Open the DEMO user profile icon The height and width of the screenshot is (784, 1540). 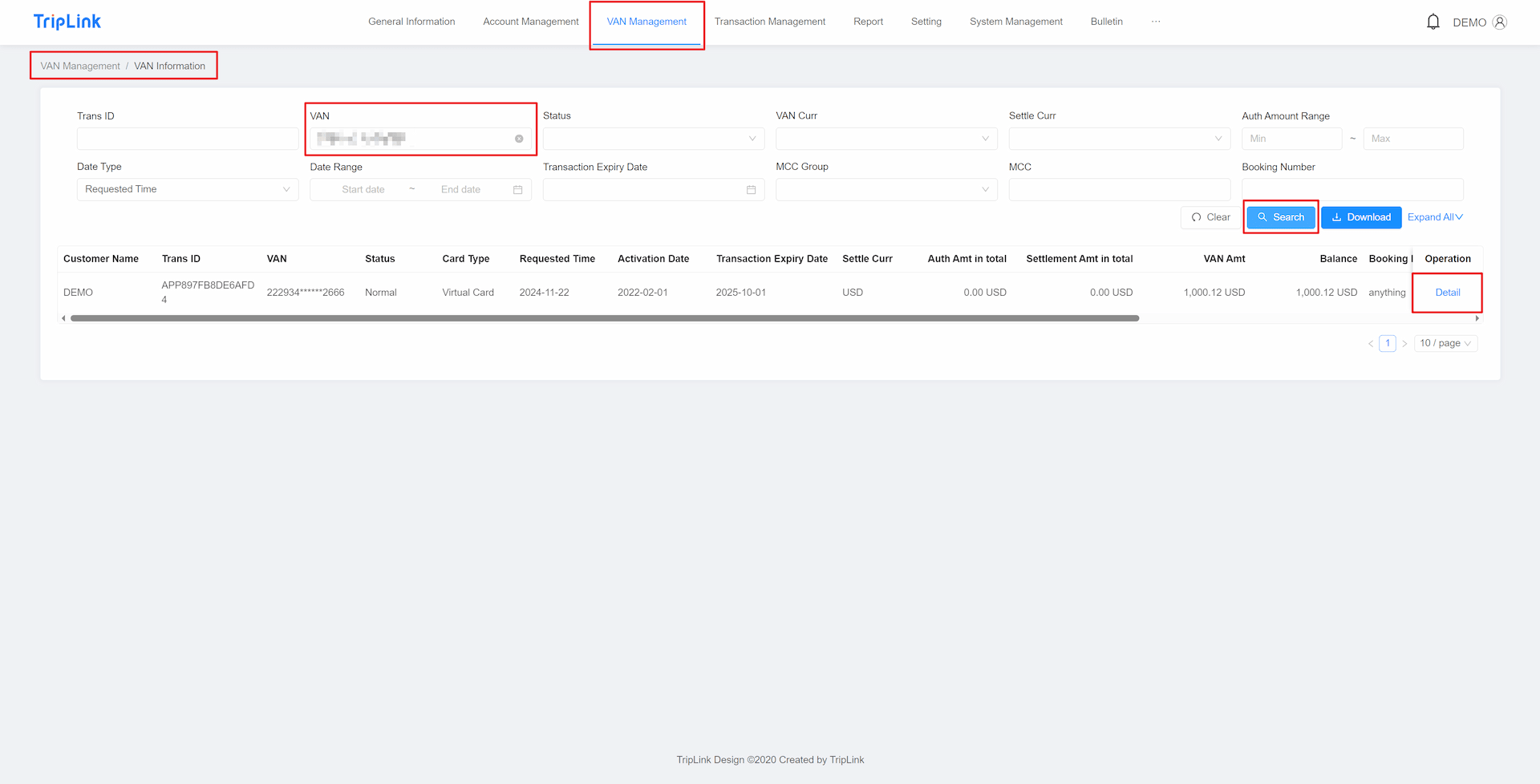click(x=1499, y=22)
